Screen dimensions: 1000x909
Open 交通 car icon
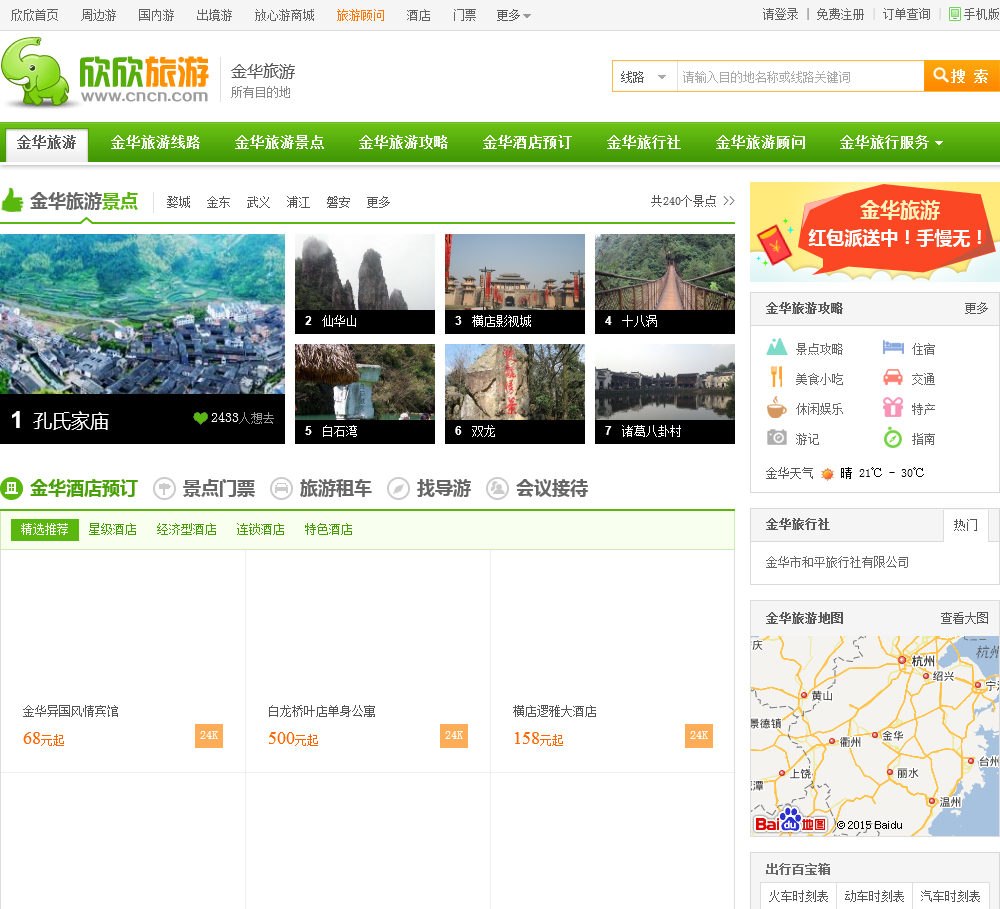point(893,378)
